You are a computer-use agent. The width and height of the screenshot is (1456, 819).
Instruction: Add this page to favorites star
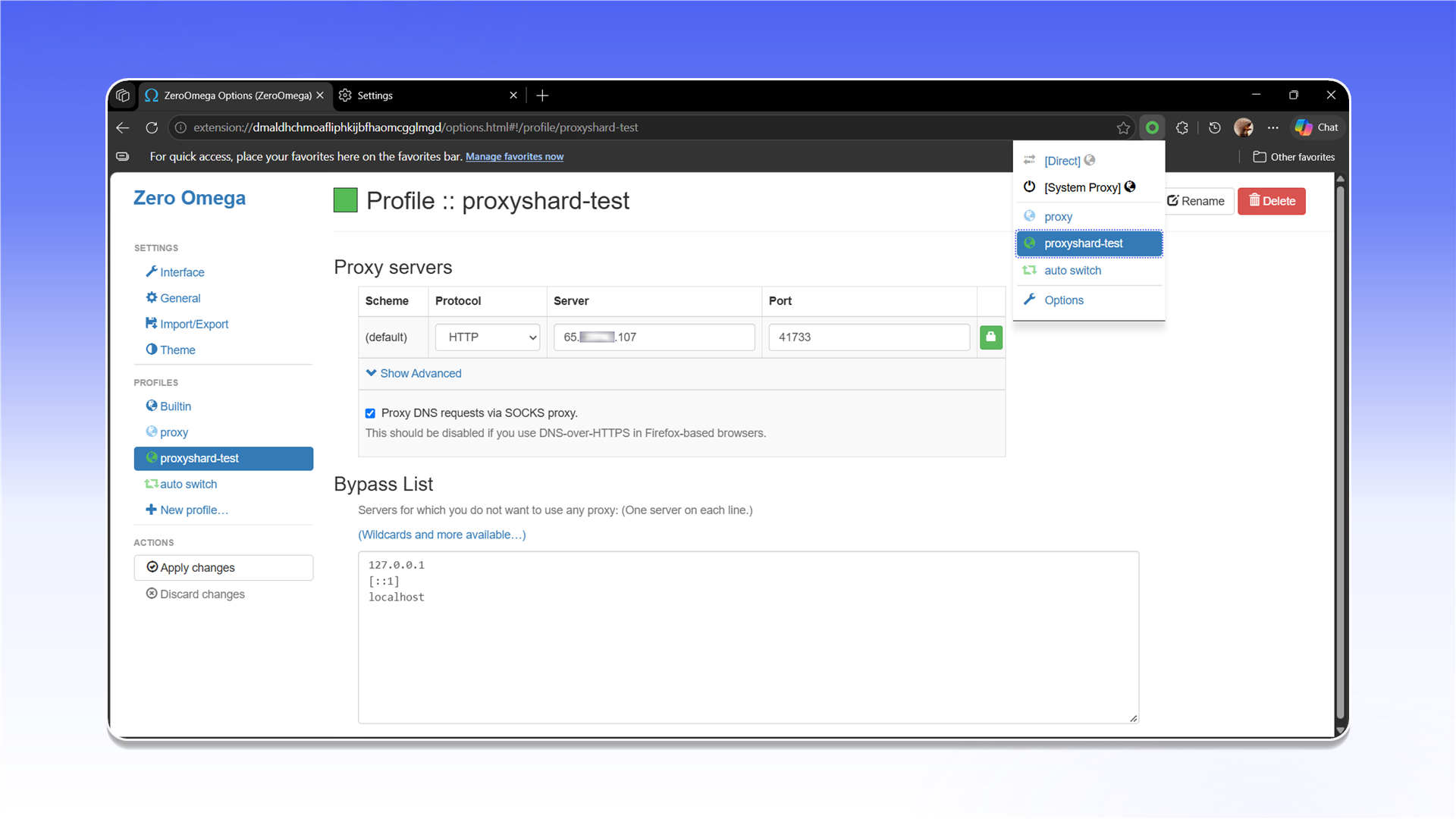pyautogui.click(x=1123, y=127)
